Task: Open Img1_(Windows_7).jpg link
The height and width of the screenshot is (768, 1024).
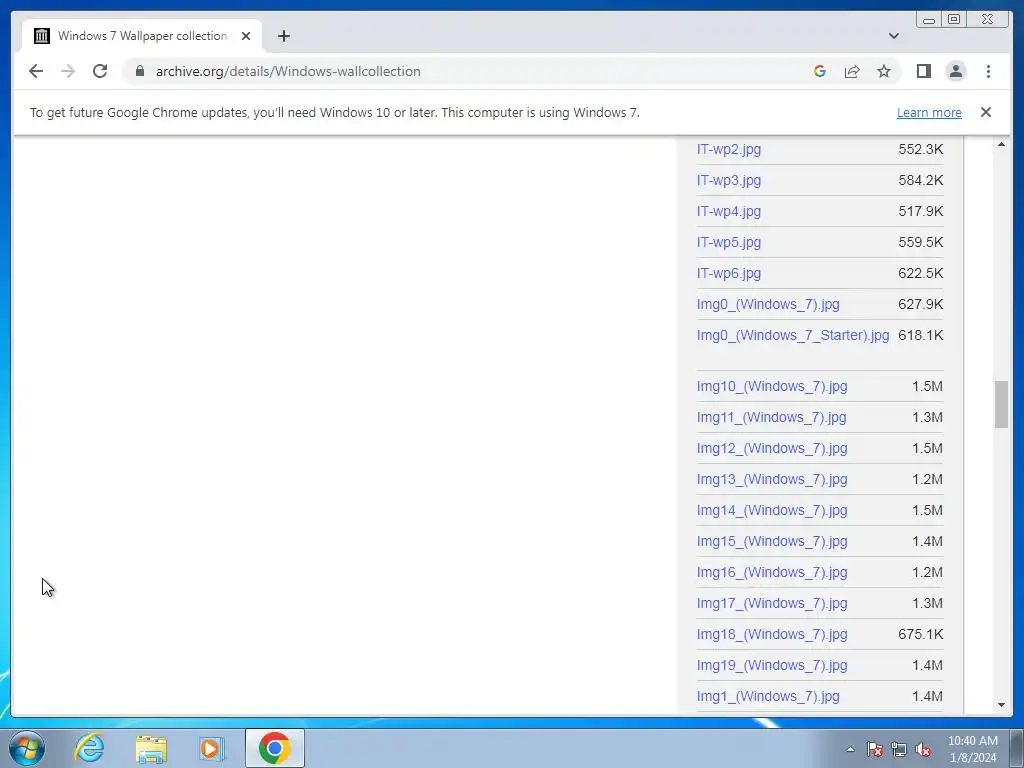Action: click(768, 696)
